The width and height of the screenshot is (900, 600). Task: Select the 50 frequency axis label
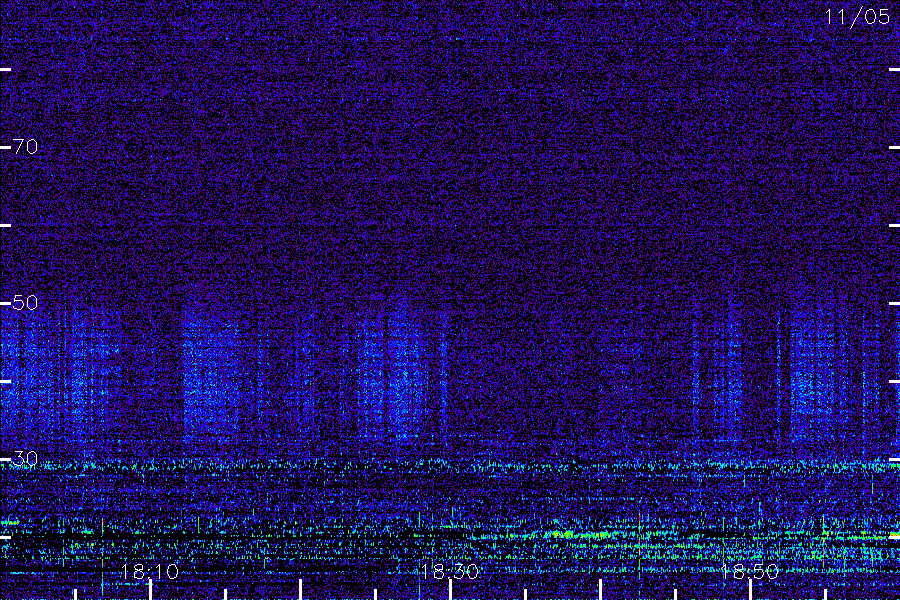[25, 303]
